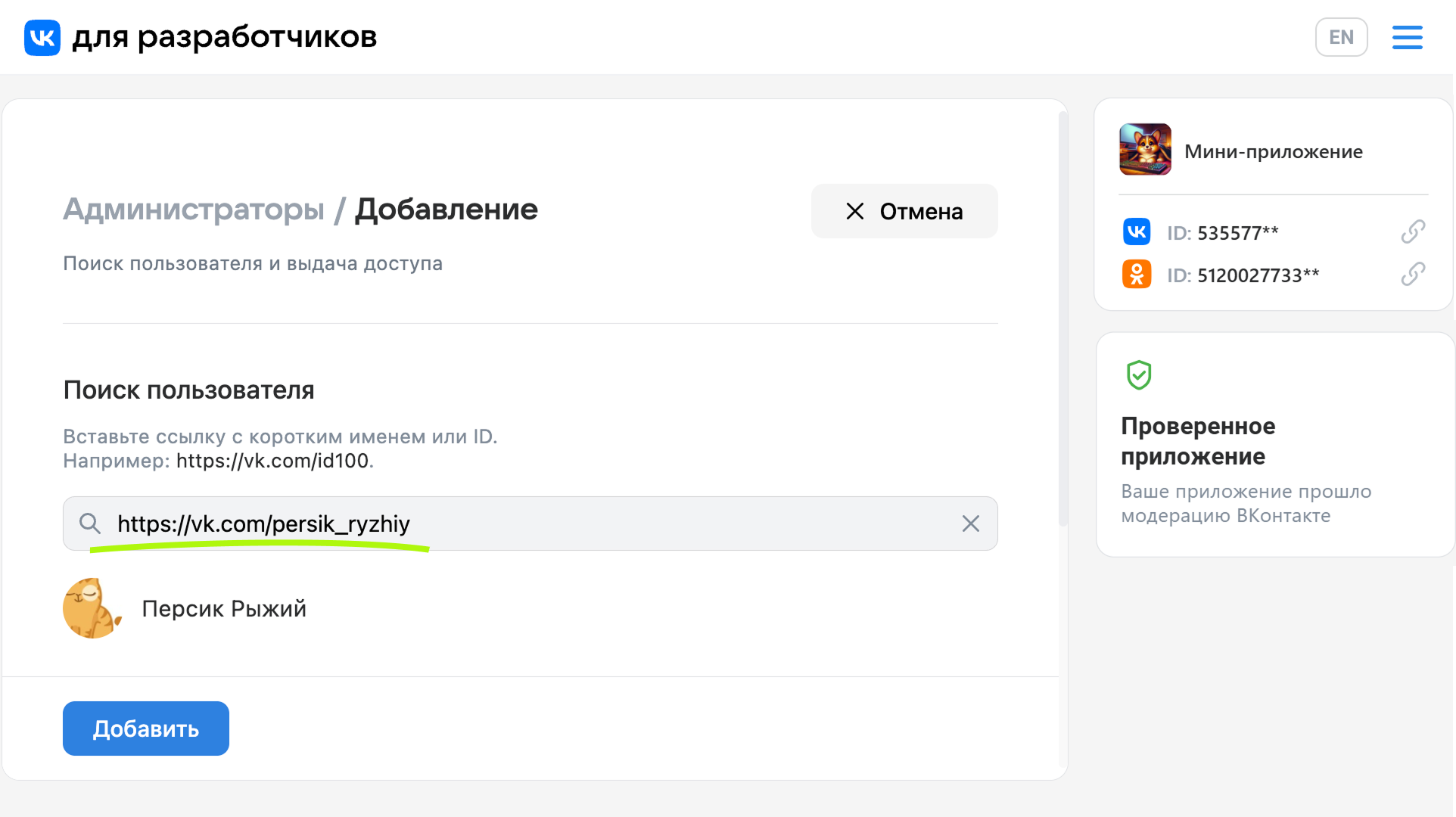Clear the user search field

coord(971,523)
